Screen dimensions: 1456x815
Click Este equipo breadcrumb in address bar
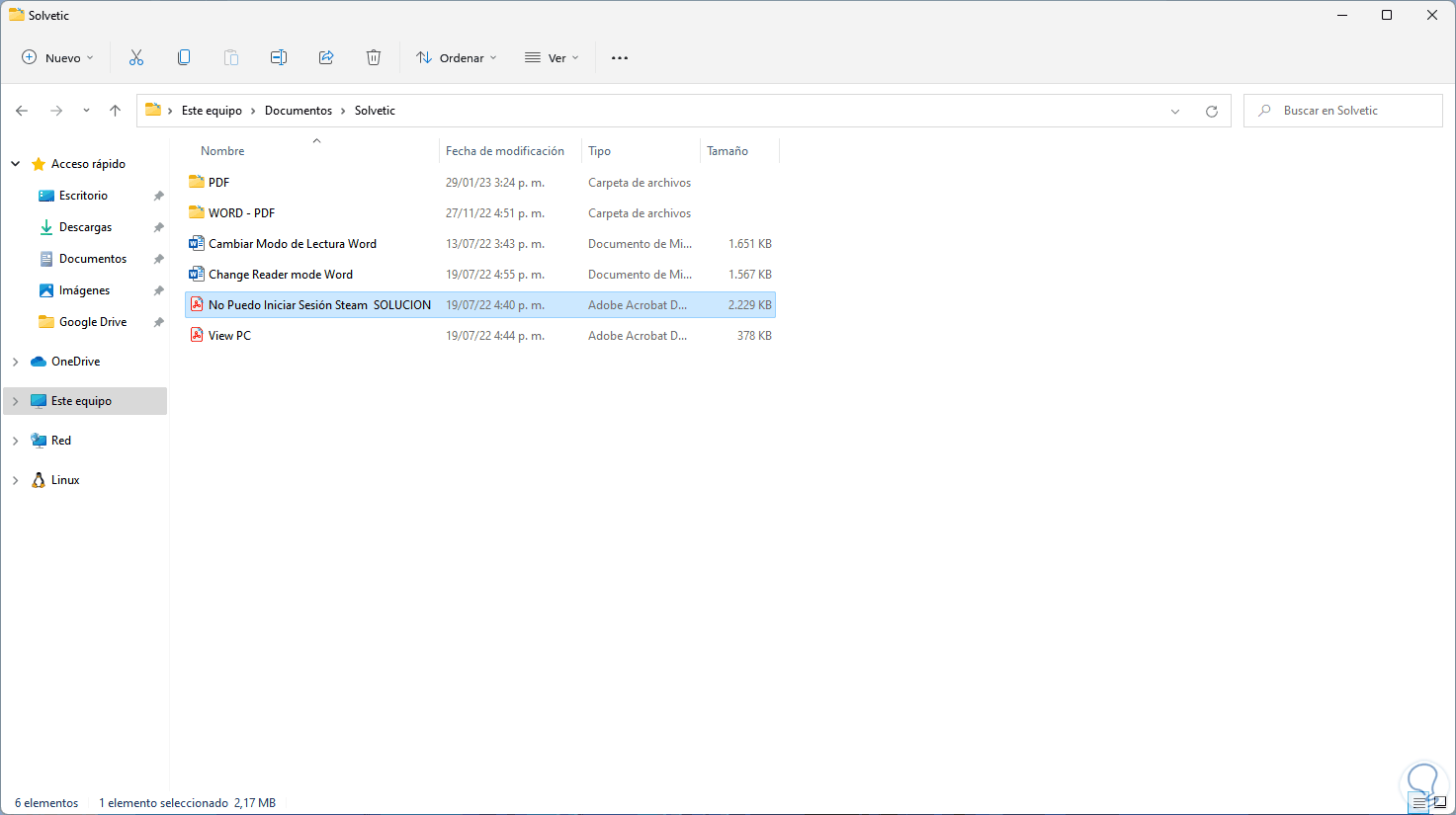point(212,111)
